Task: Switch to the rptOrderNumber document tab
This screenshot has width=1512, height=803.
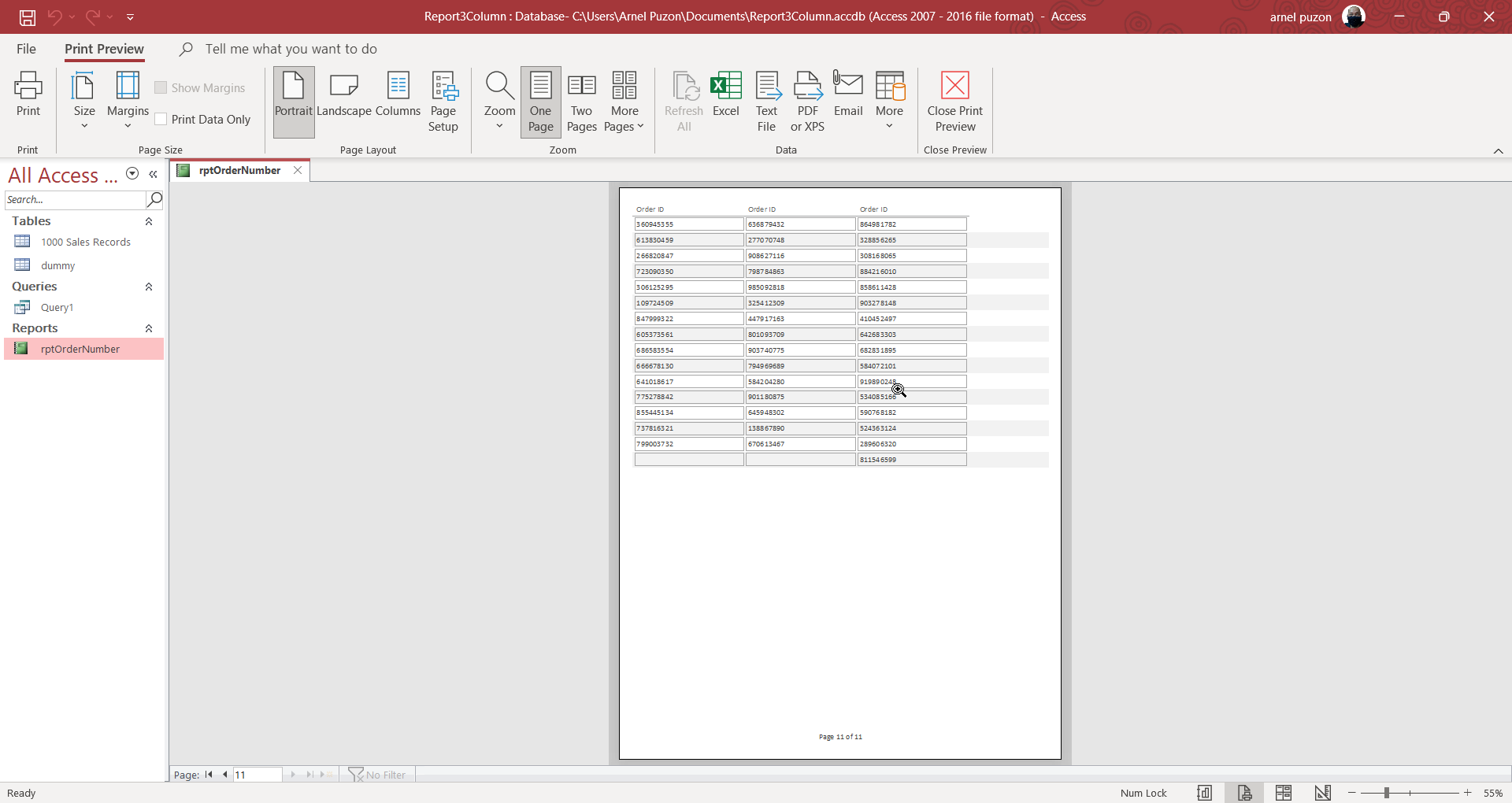Action: click(x=239, y=170)
